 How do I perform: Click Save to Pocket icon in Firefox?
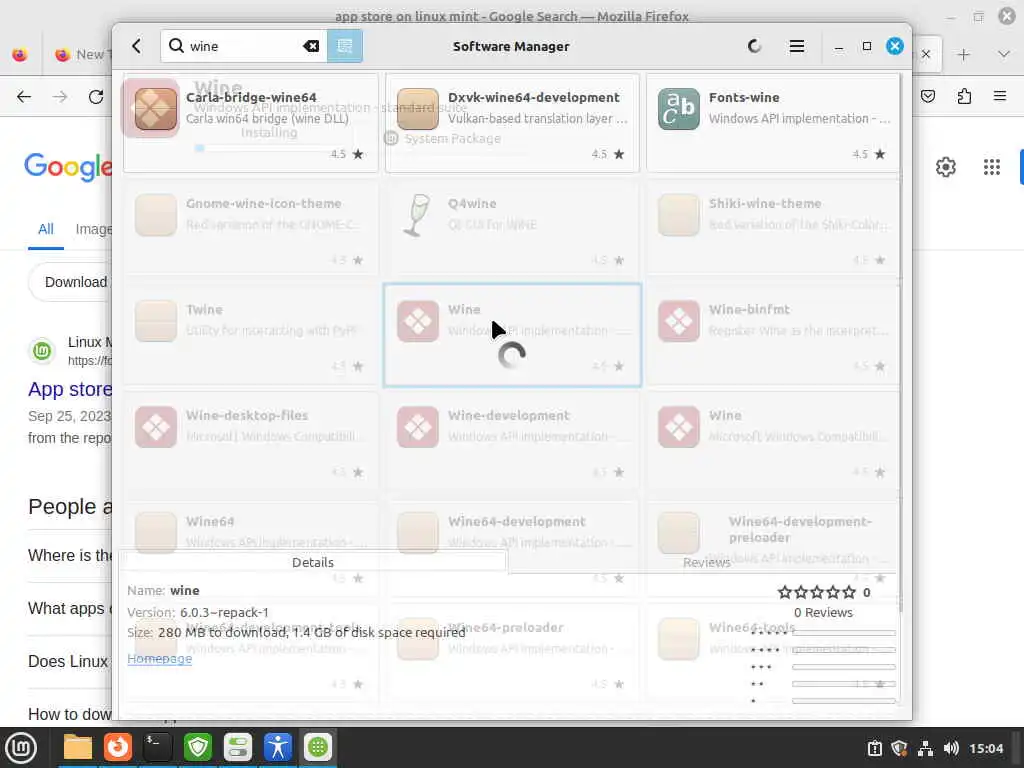tap(928, 97)
